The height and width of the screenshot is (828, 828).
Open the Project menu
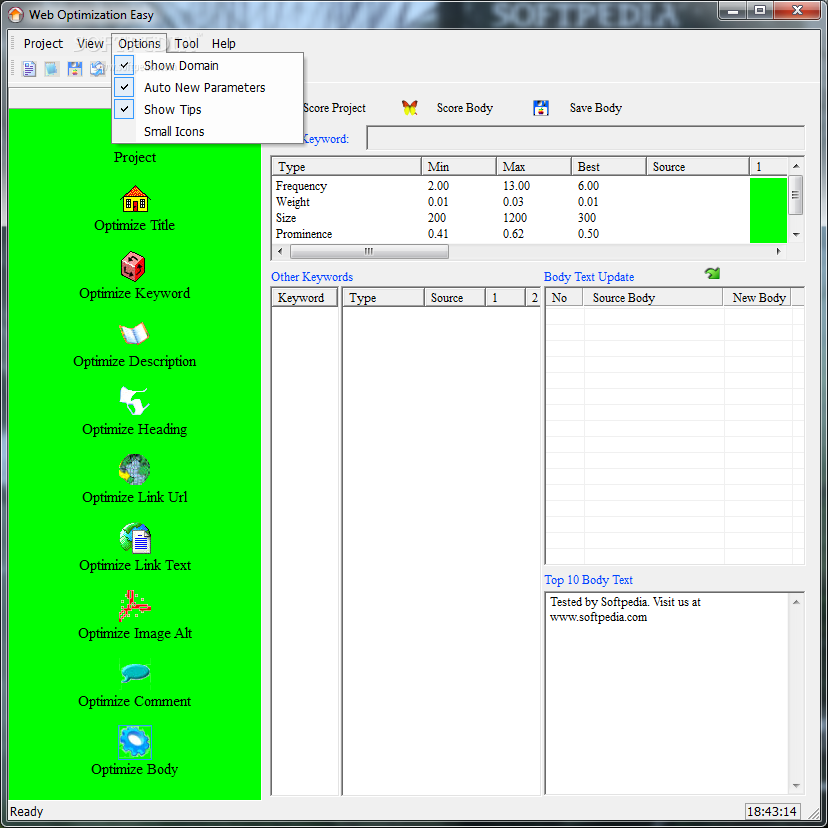43,43
